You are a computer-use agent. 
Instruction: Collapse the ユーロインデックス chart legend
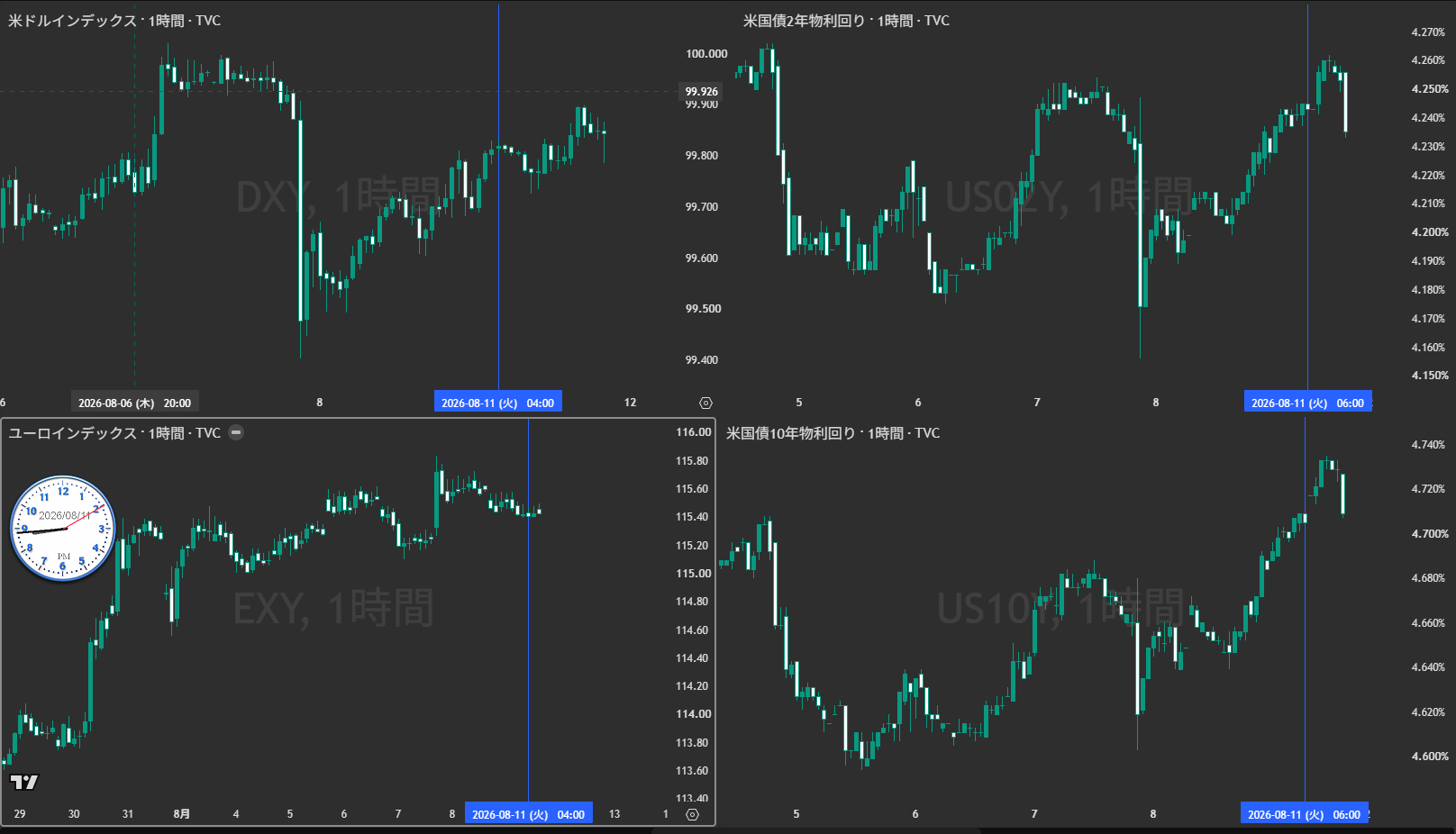(236, 432)
